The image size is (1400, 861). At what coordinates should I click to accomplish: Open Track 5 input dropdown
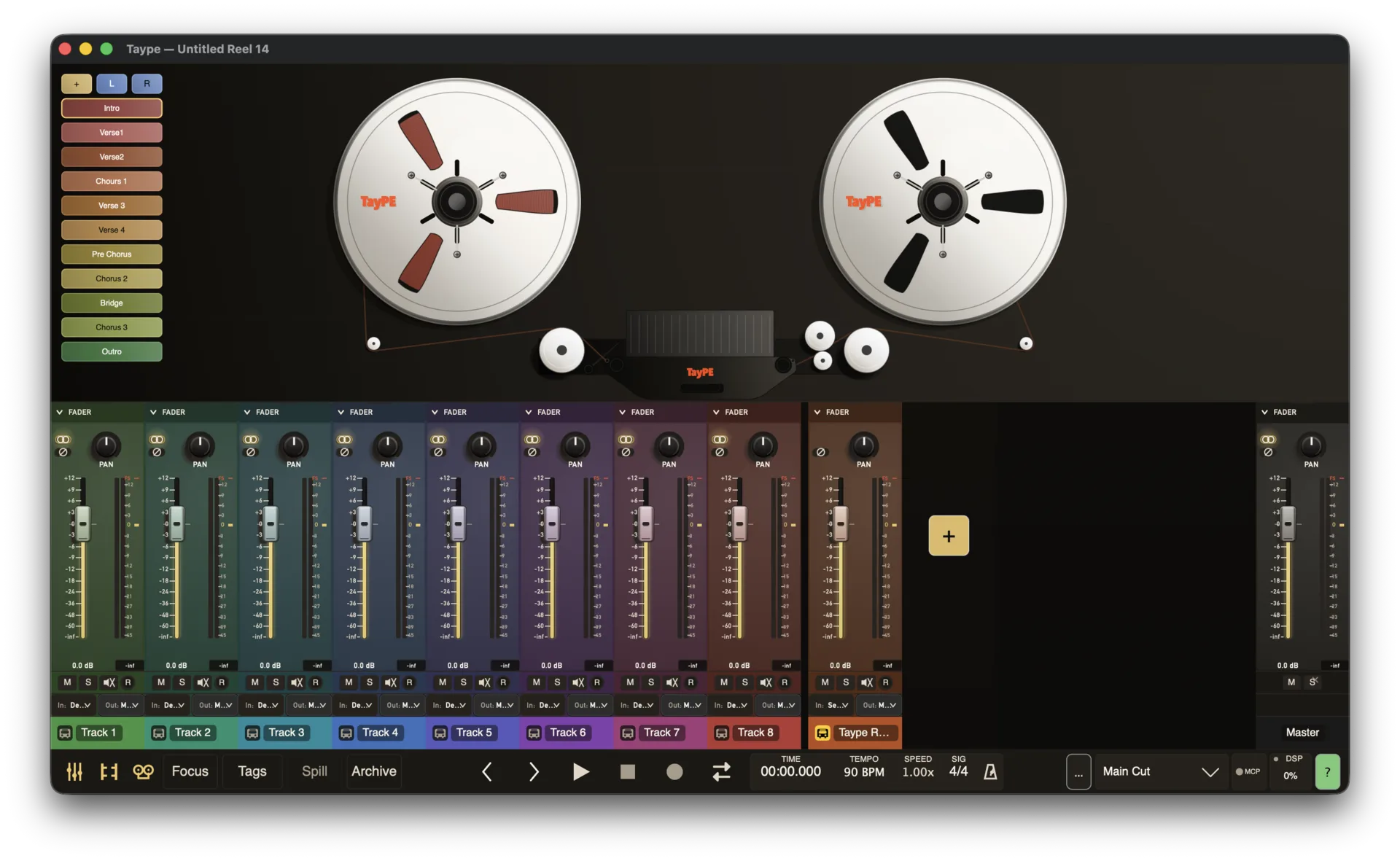coord(449,705)
